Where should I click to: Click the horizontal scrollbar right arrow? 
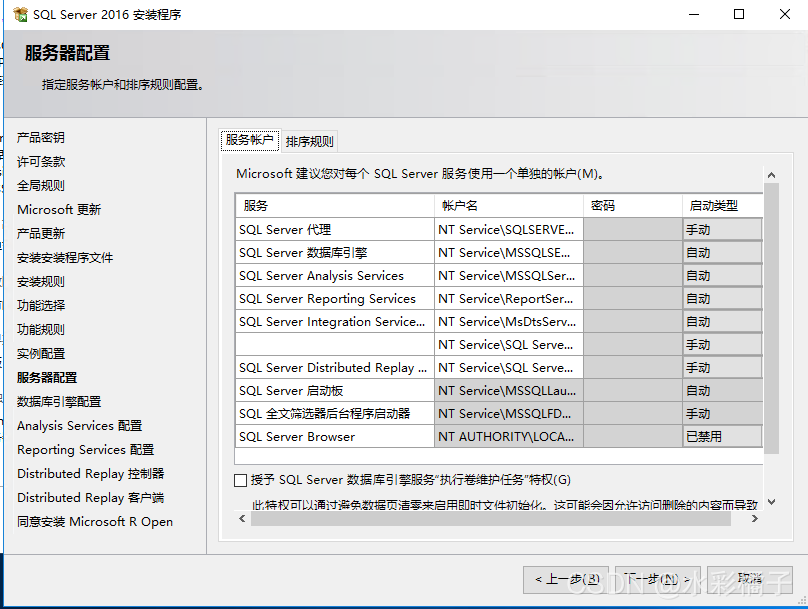click(x=755, y=519)
